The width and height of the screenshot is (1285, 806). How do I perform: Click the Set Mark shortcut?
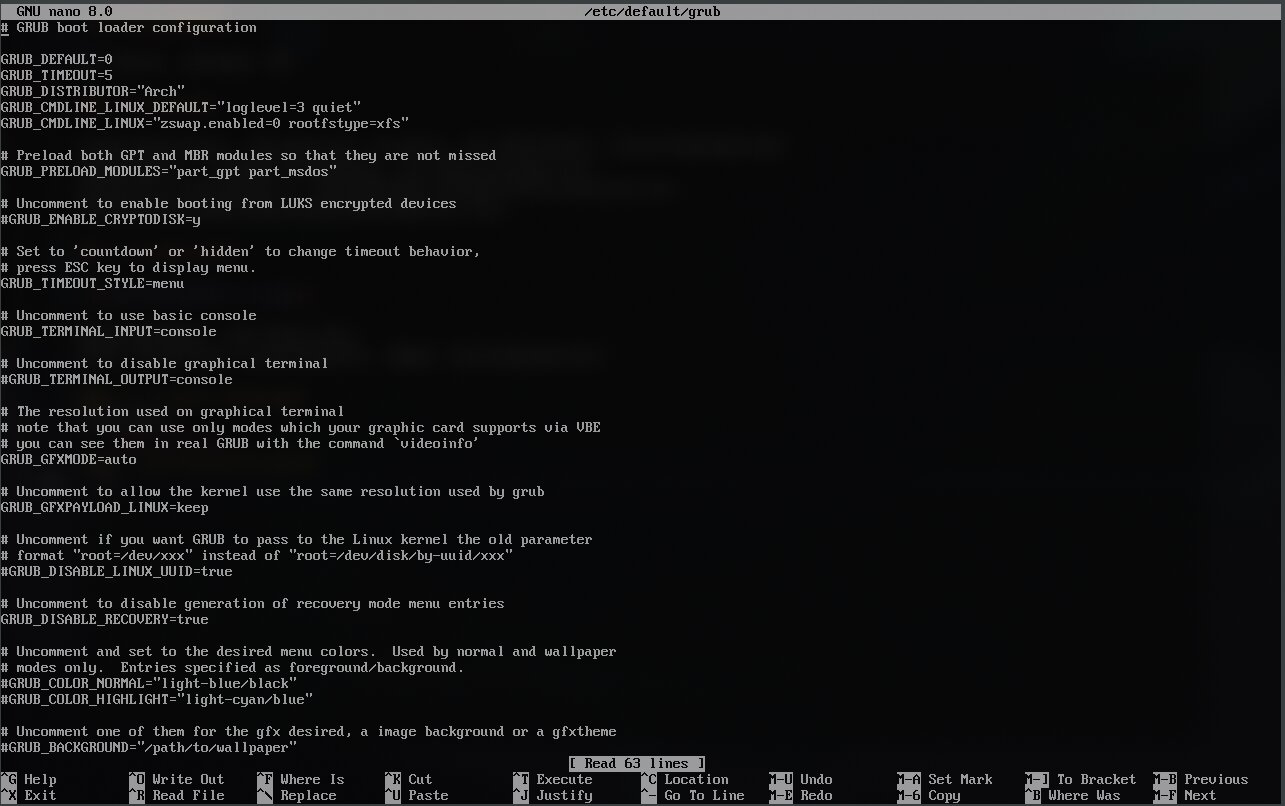[x=960, y=779]
